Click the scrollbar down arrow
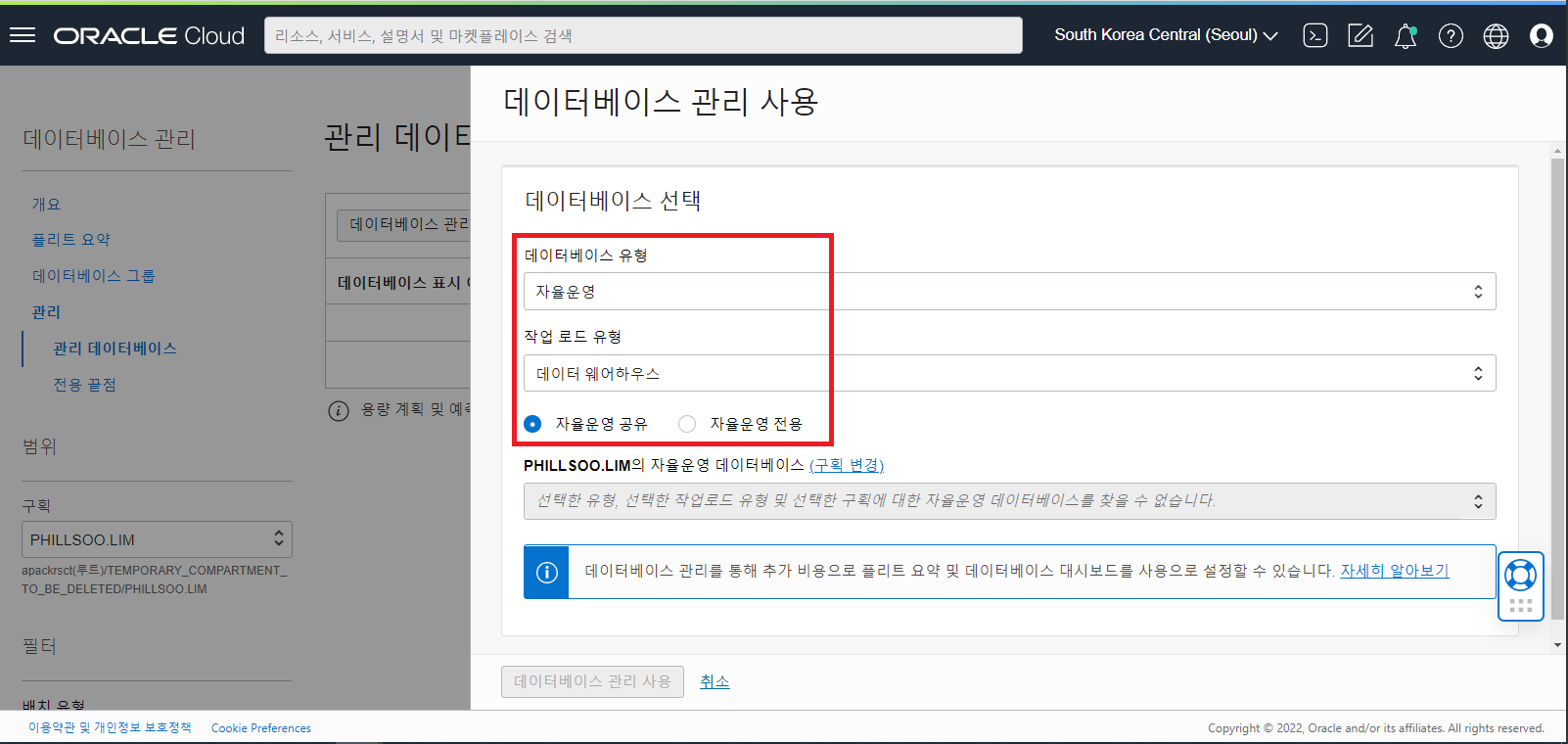This screenshot has width=1568, height=744. pos(1557,645)
